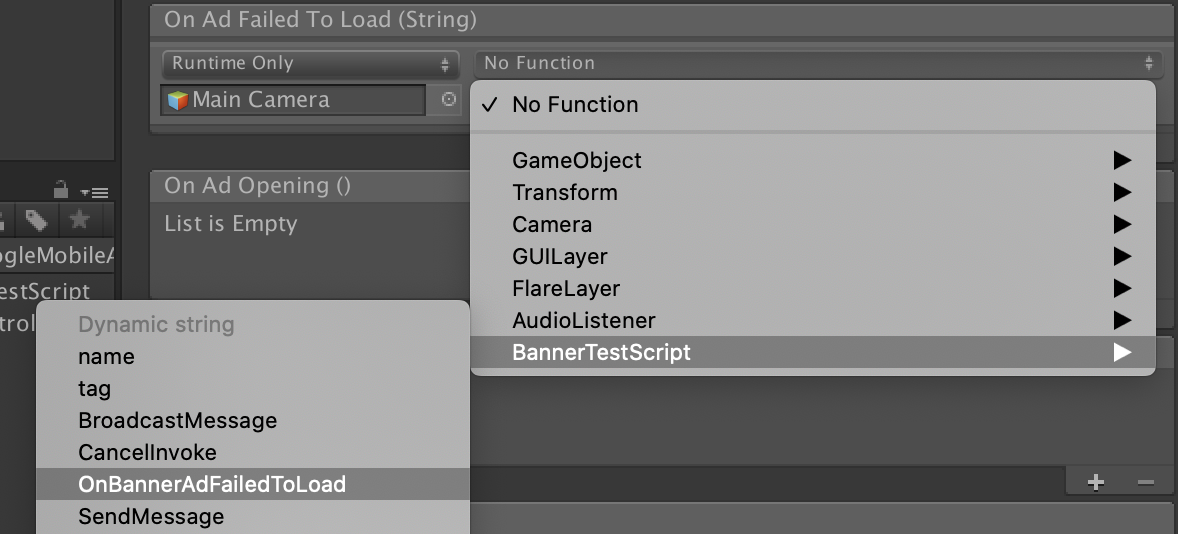Viewport: 1178px width, 534px height.
Task: Choose the Camera menu item
Action: 552,224
